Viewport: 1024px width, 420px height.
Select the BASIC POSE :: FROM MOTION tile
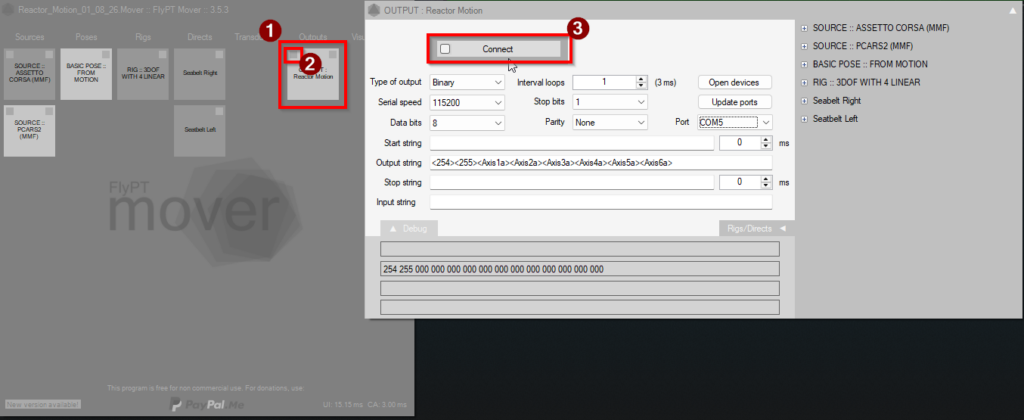(x=86, y=74)
